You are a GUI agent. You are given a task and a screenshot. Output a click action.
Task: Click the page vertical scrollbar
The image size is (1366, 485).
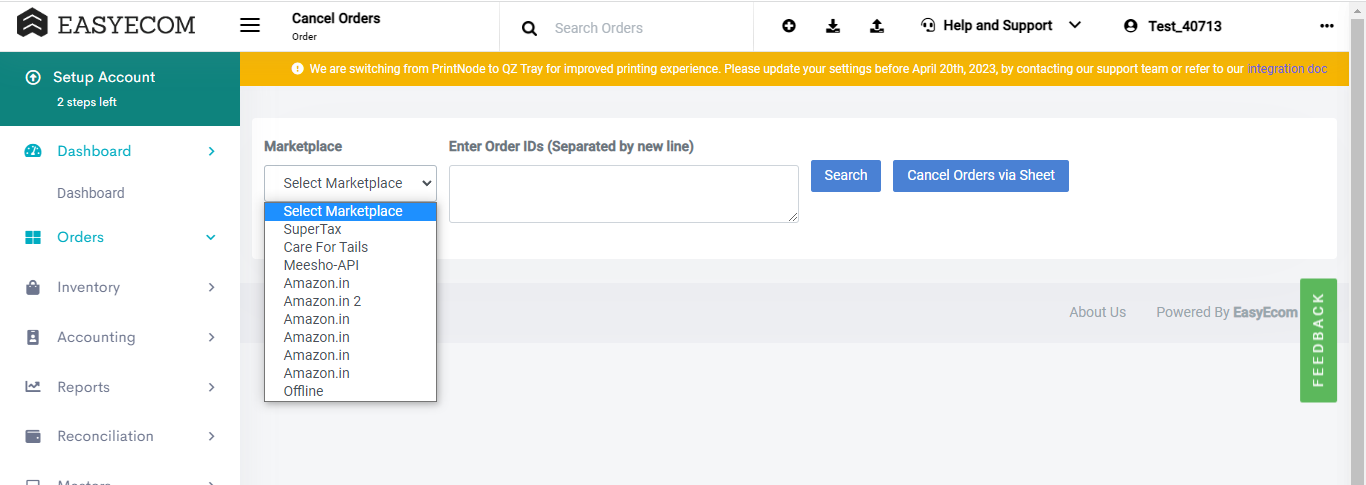pyautogui.click(x=1358, y=242)
